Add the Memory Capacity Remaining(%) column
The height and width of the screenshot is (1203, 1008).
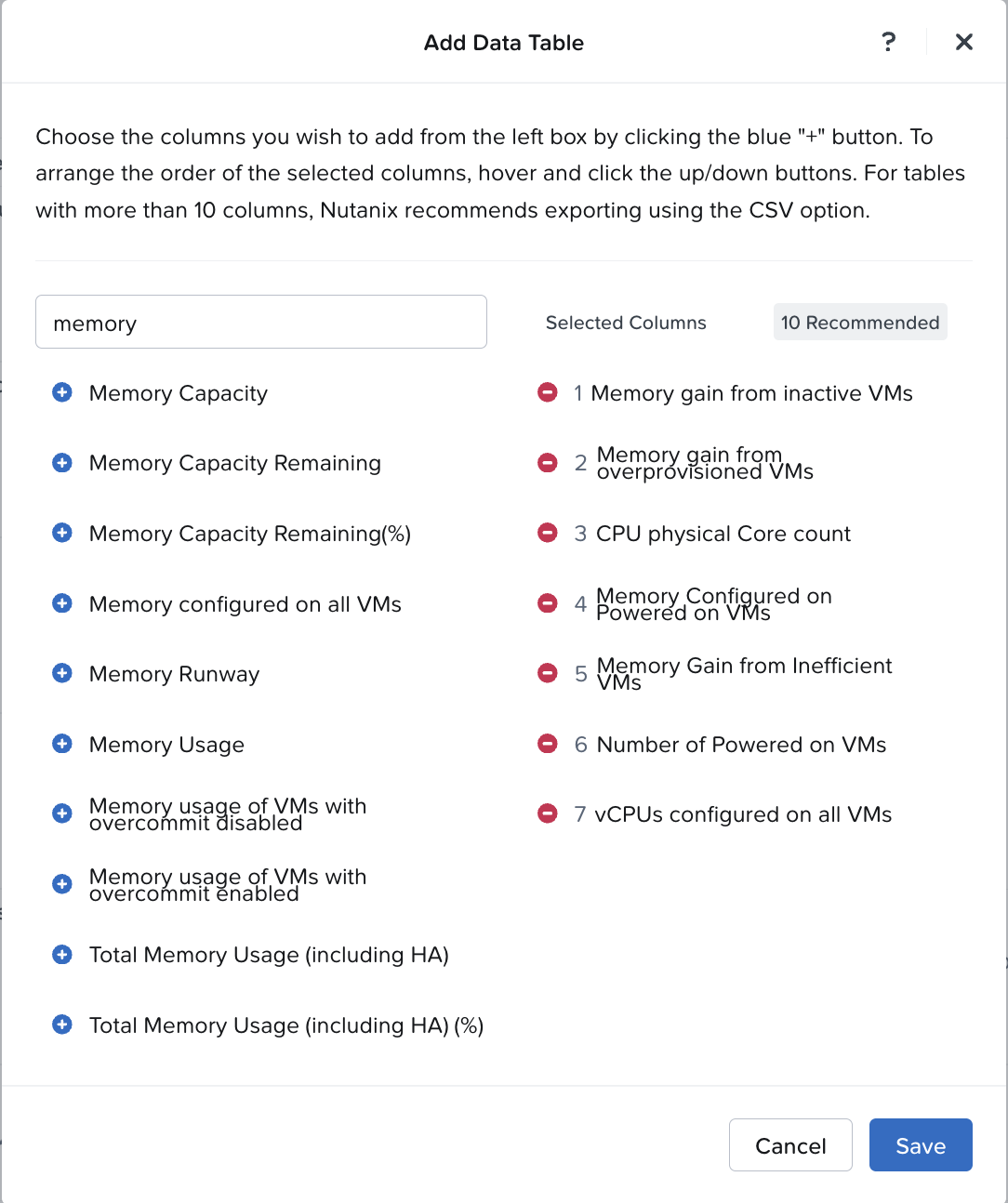tap(62, 533)
